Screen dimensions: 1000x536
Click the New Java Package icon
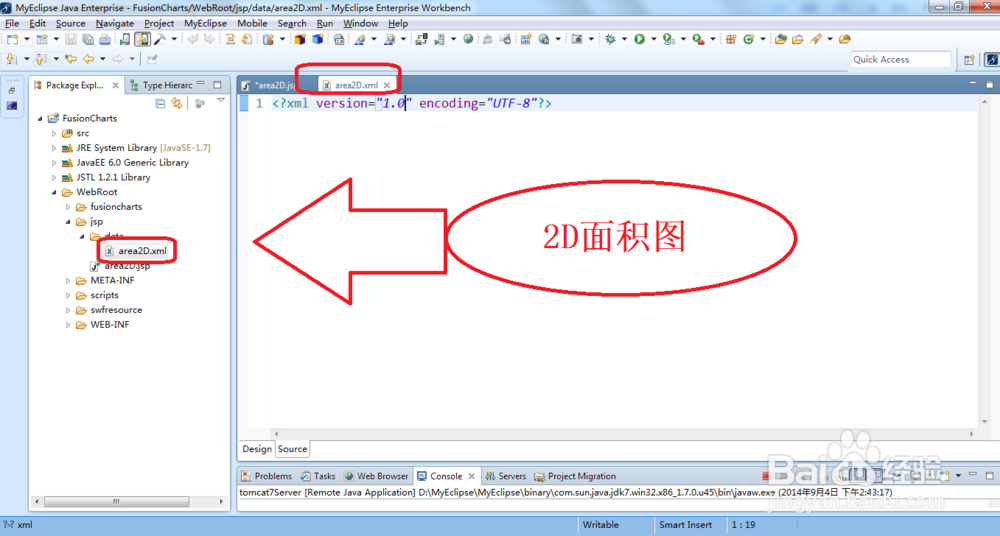point(731,39)
